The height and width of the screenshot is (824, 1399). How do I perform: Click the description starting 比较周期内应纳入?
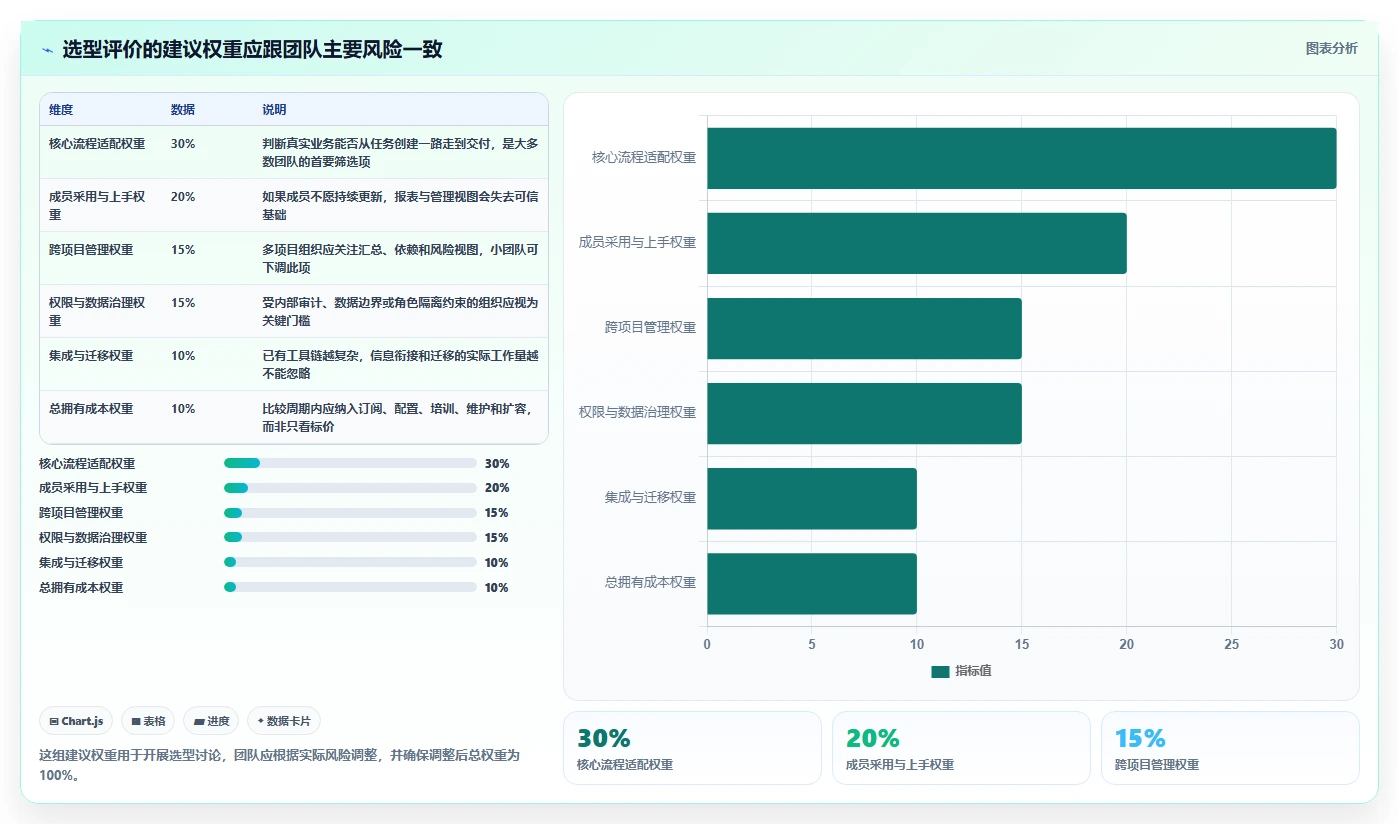400,417
